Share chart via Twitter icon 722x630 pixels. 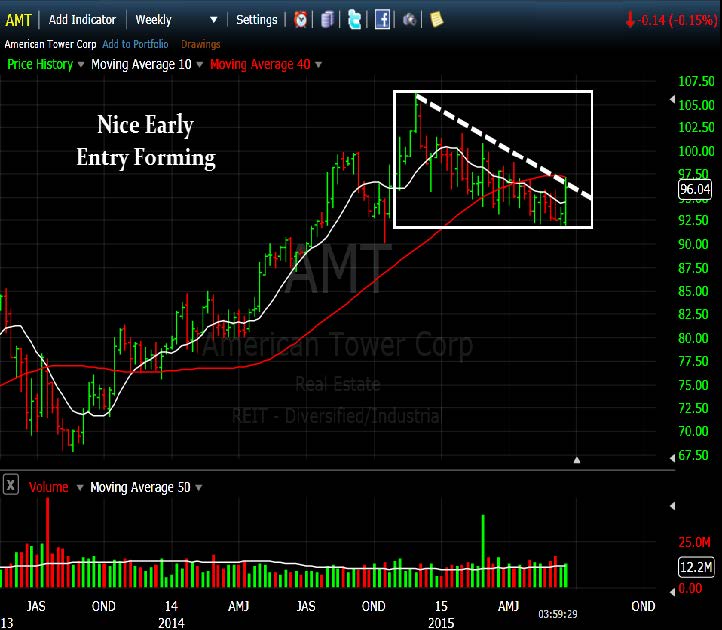click(x=354, y=20)
